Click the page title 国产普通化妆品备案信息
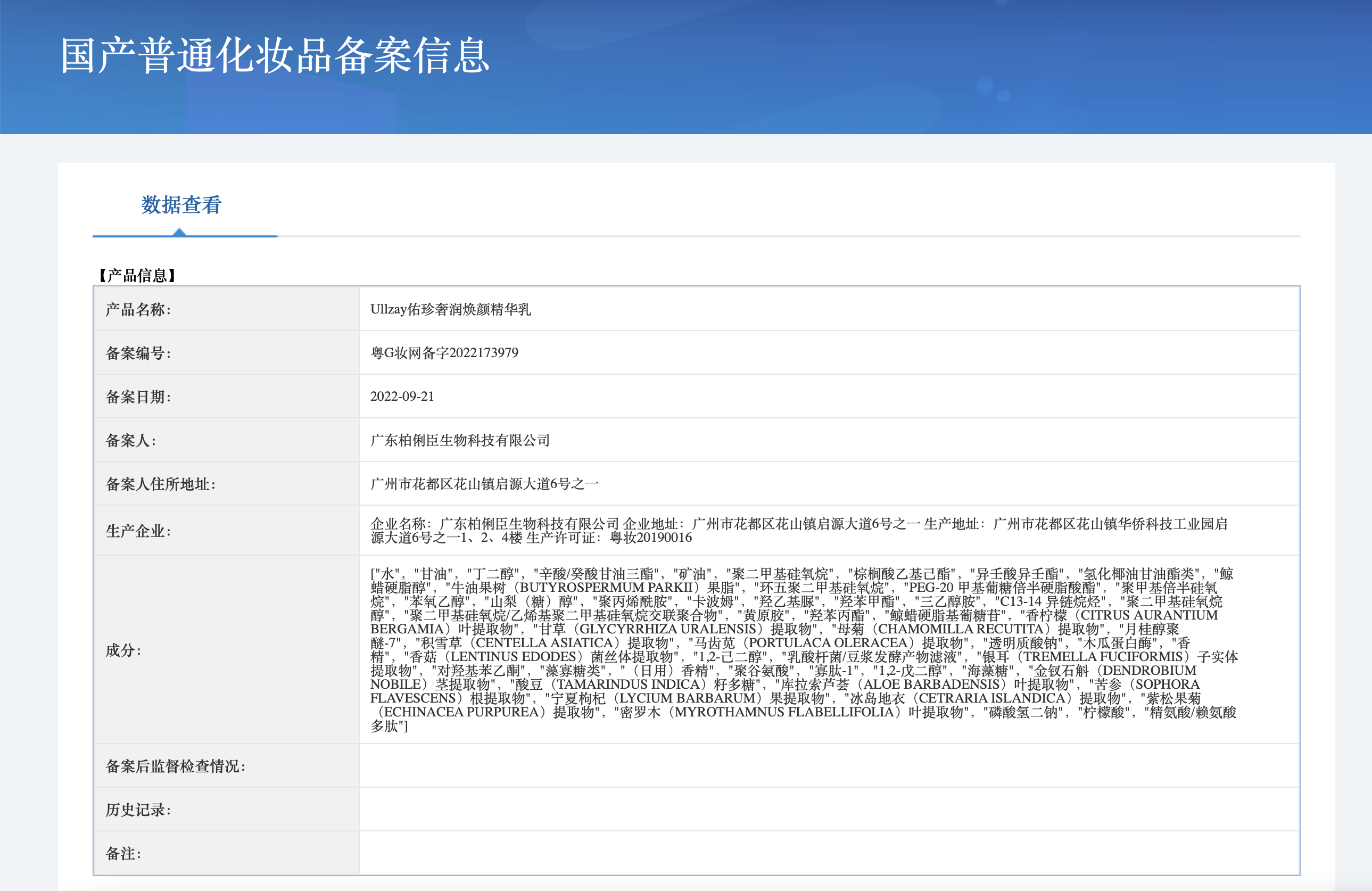The image size is (1372, 891). pos(276,55)
